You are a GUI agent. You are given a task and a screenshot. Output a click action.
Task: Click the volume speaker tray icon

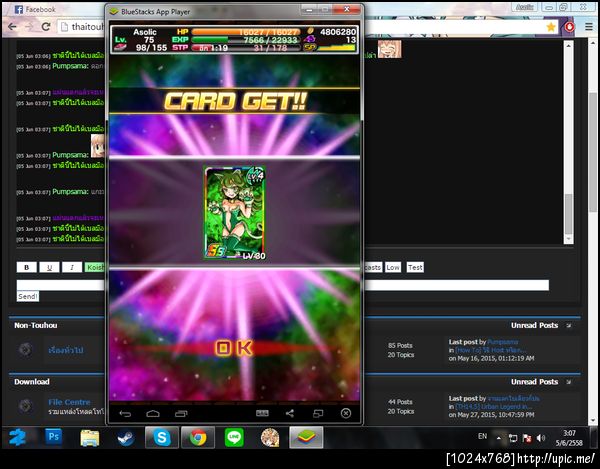[541, 438]
